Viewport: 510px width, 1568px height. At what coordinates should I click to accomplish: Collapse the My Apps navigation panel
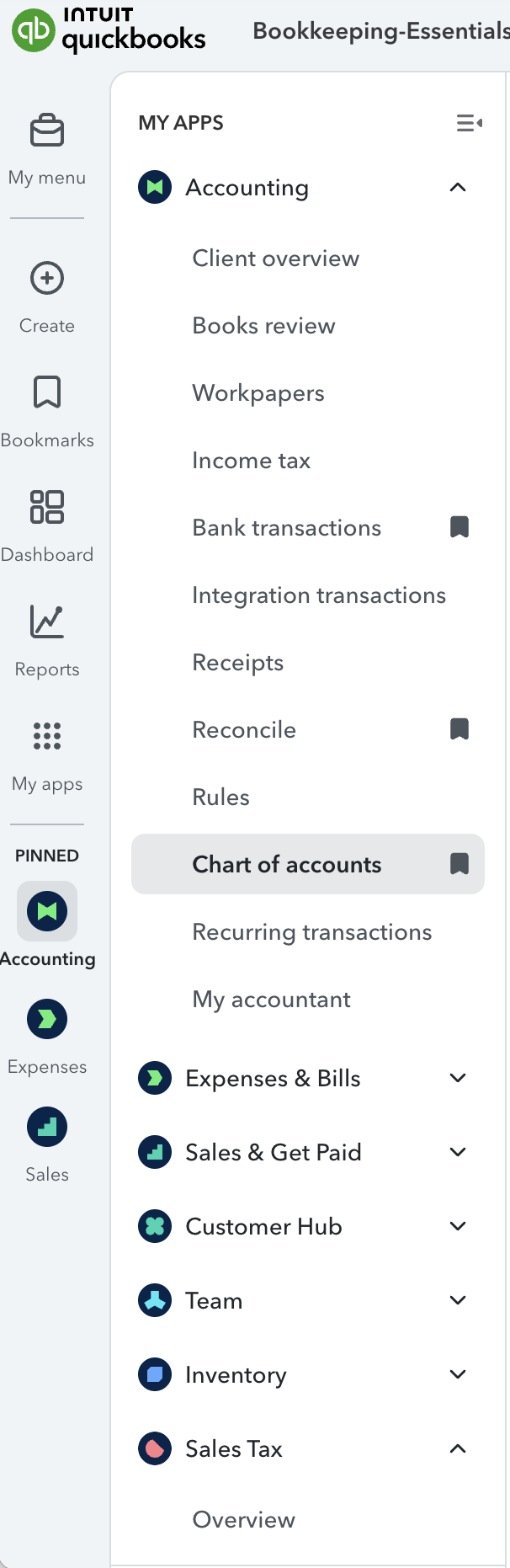pos(469,123)
